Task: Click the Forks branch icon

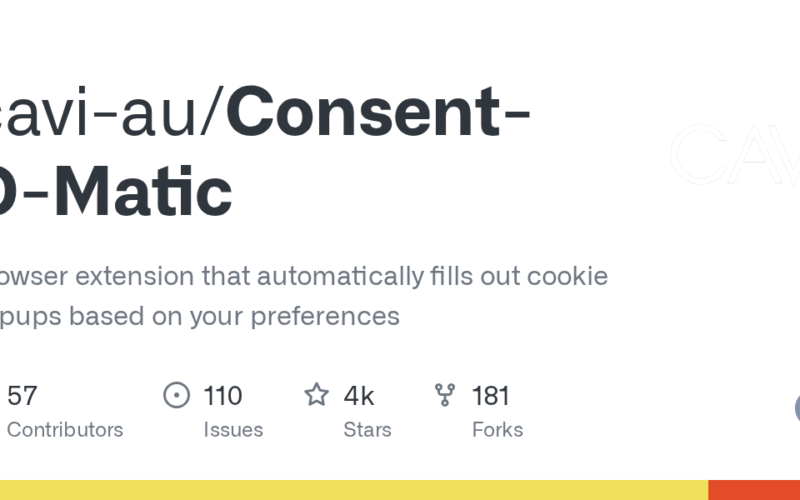Action: [445, 396]
